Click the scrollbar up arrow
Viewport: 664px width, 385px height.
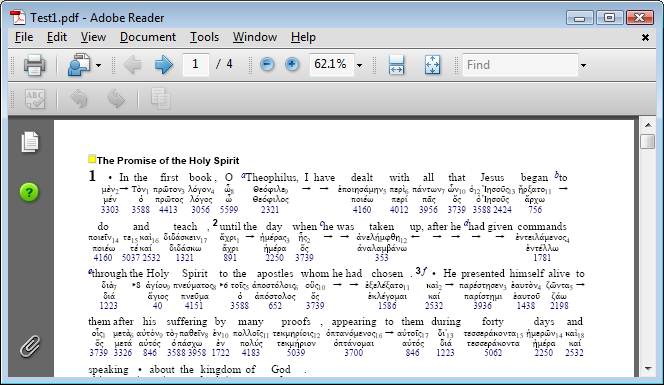[648, 125]
